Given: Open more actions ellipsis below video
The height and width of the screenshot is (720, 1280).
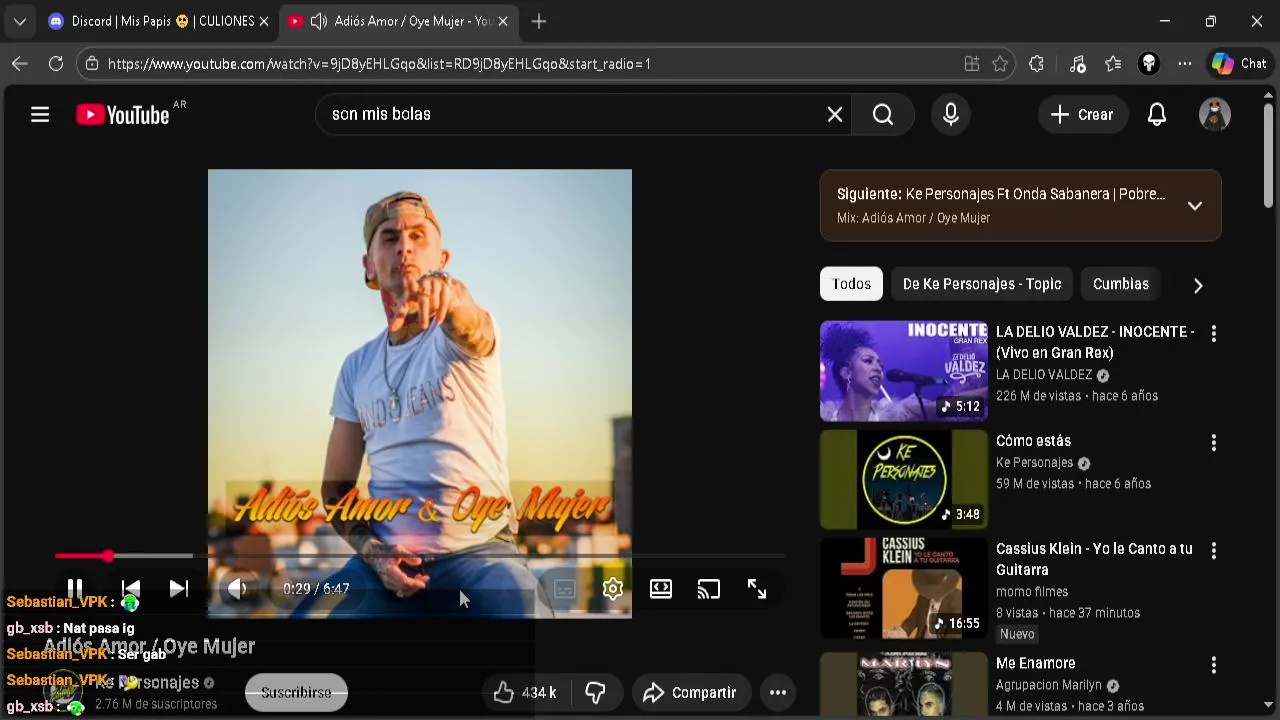Looking at the screenshot, I should click(x=778, y=692).
